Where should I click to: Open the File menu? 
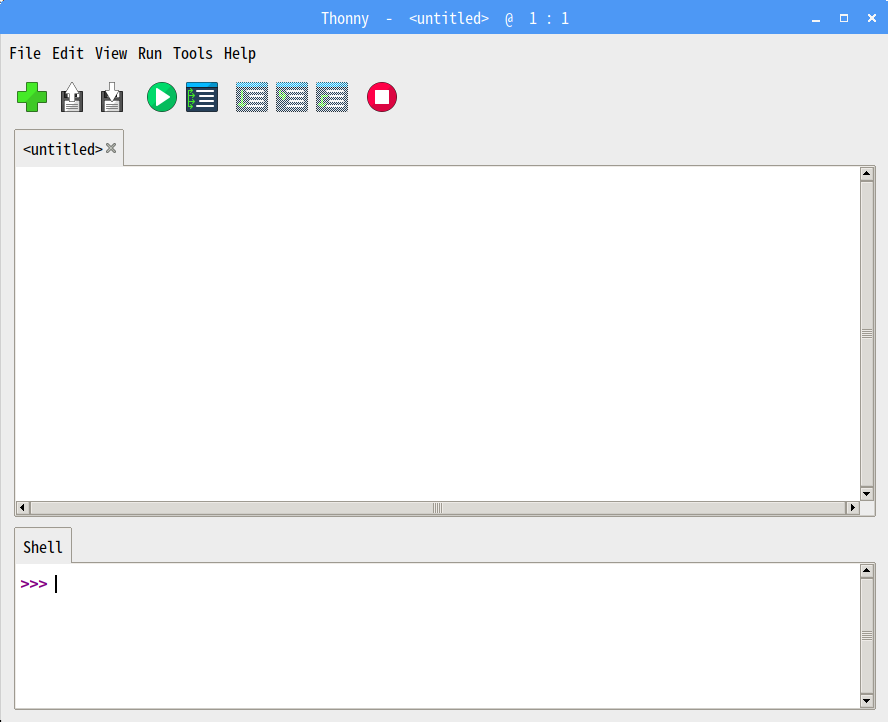click(25, 53)
